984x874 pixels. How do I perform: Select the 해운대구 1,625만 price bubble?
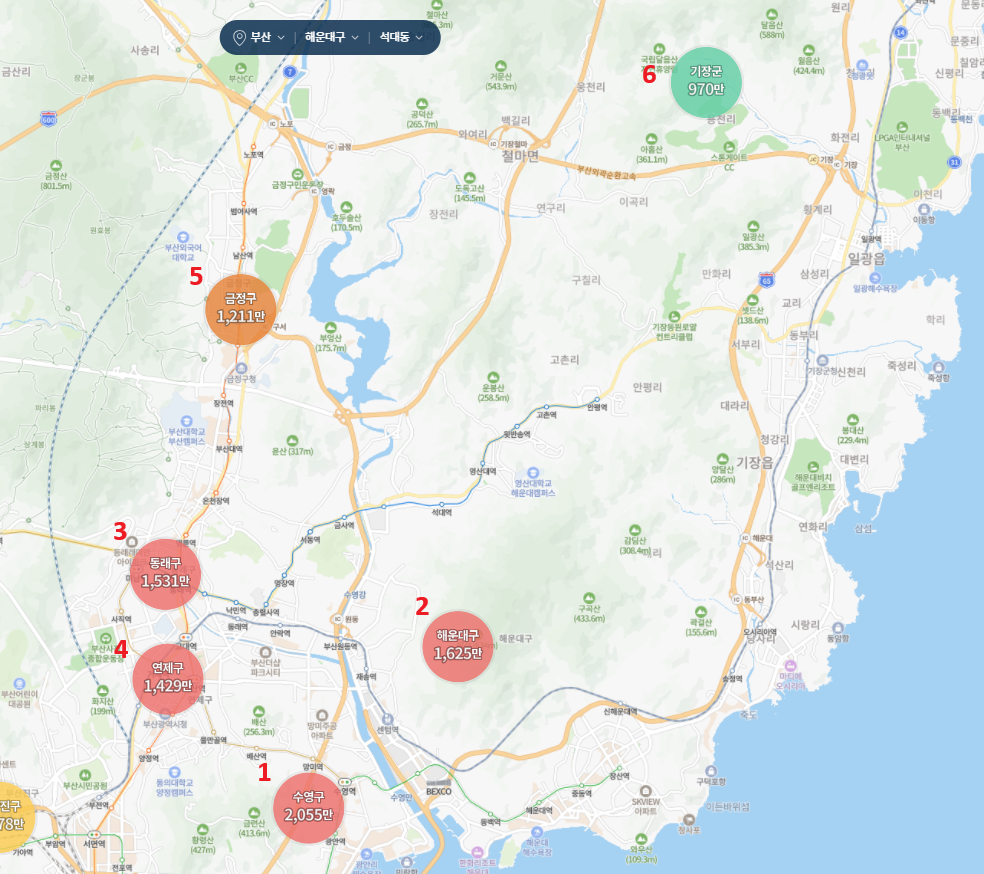(460, 645)
